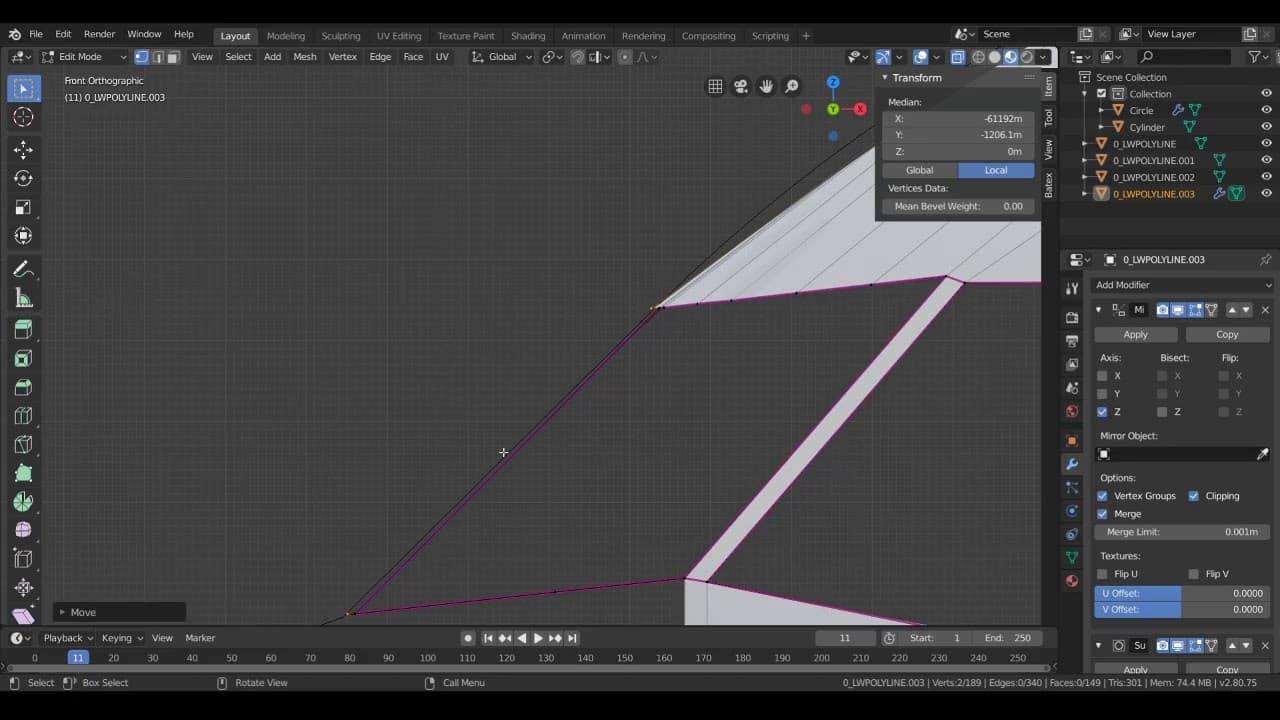Hide 0_LWPOLYLINE.003 using its eye icon
This screenshot has width=1280, height=720.
click(1266, 194)
